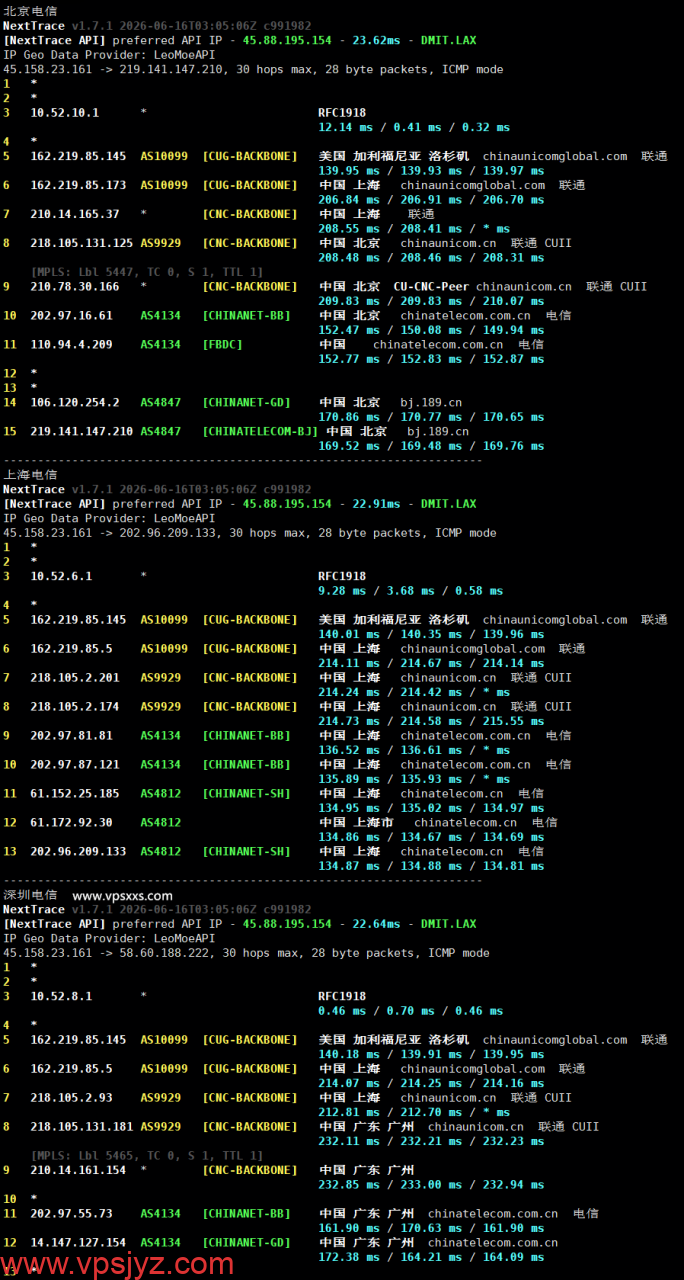Select latency 214.07 ms / 214.25 ms / 214.16 ms
This screenshot has height=1280, width=684.
click(431, 1083)
